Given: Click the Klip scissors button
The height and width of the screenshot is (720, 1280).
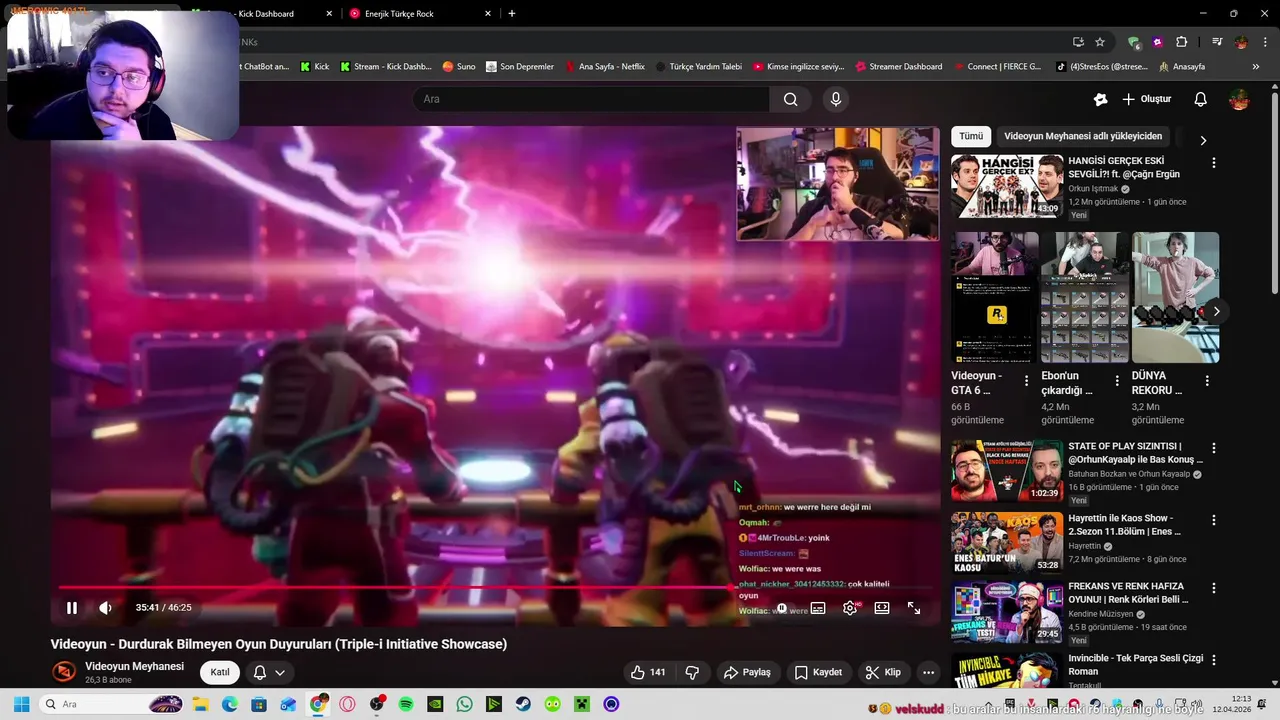Looking at the screenshot, I should tap(883, 672).
